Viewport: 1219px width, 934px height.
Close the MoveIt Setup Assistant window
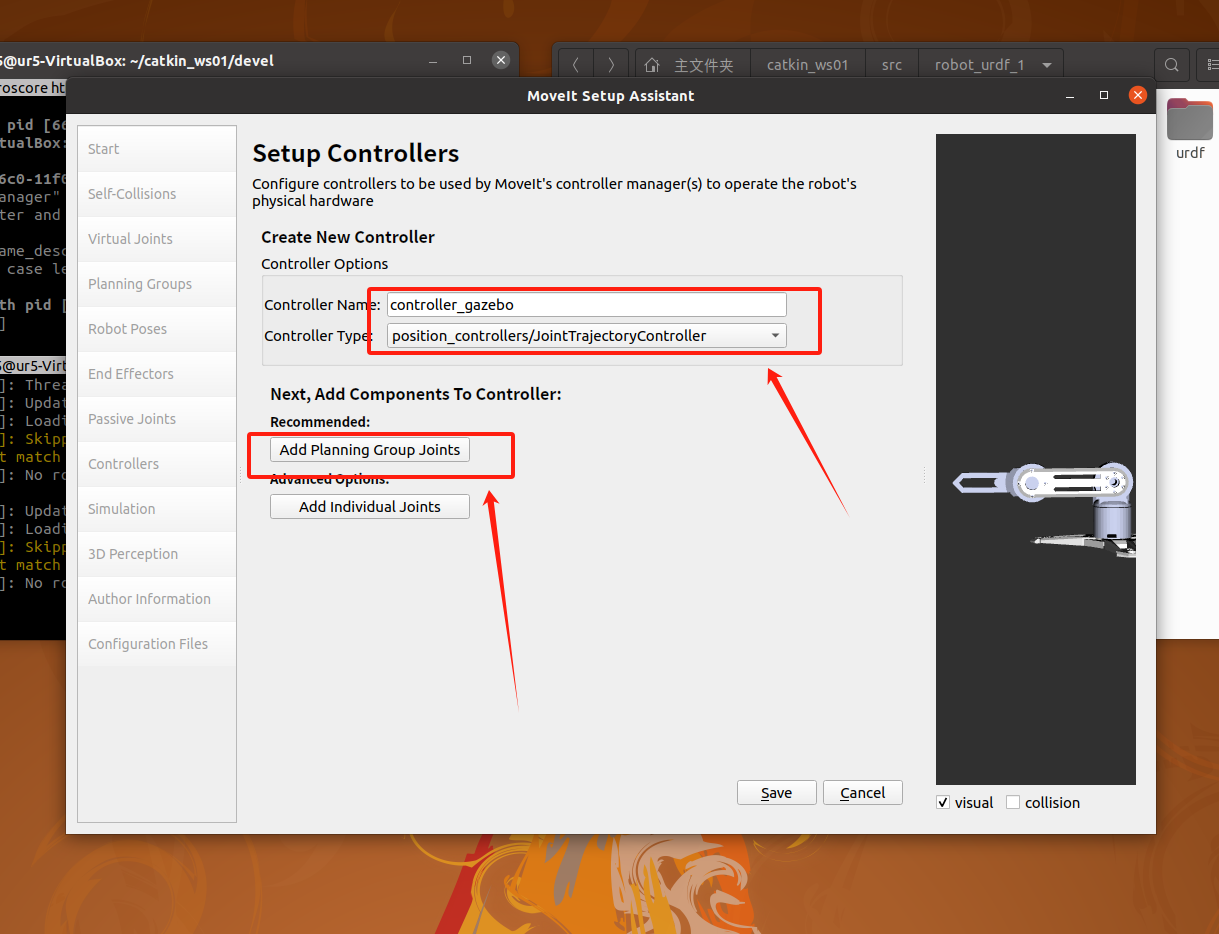point(1137,95)
